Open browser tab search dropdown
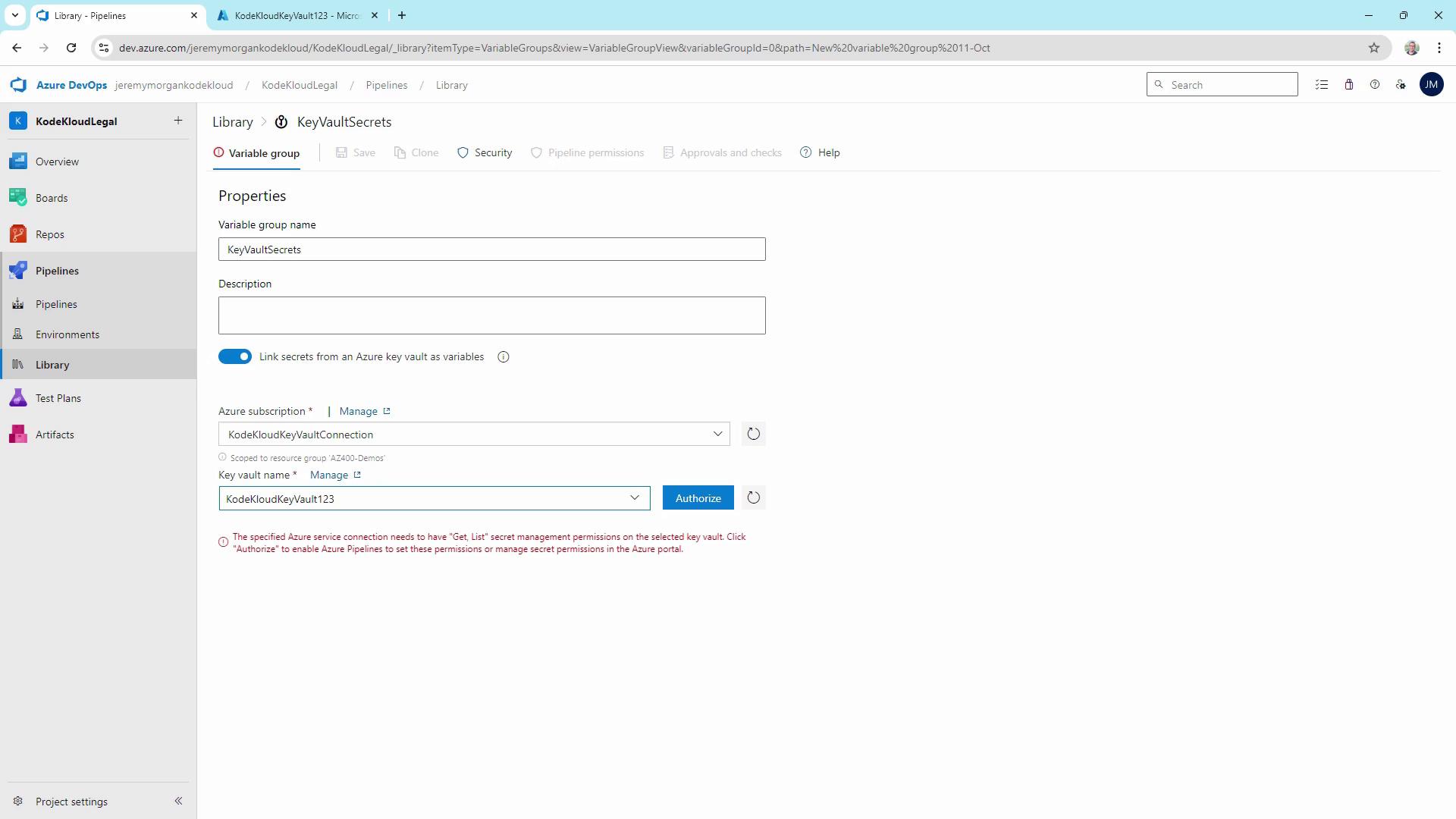1456x819 pixels. coord(14,15)
